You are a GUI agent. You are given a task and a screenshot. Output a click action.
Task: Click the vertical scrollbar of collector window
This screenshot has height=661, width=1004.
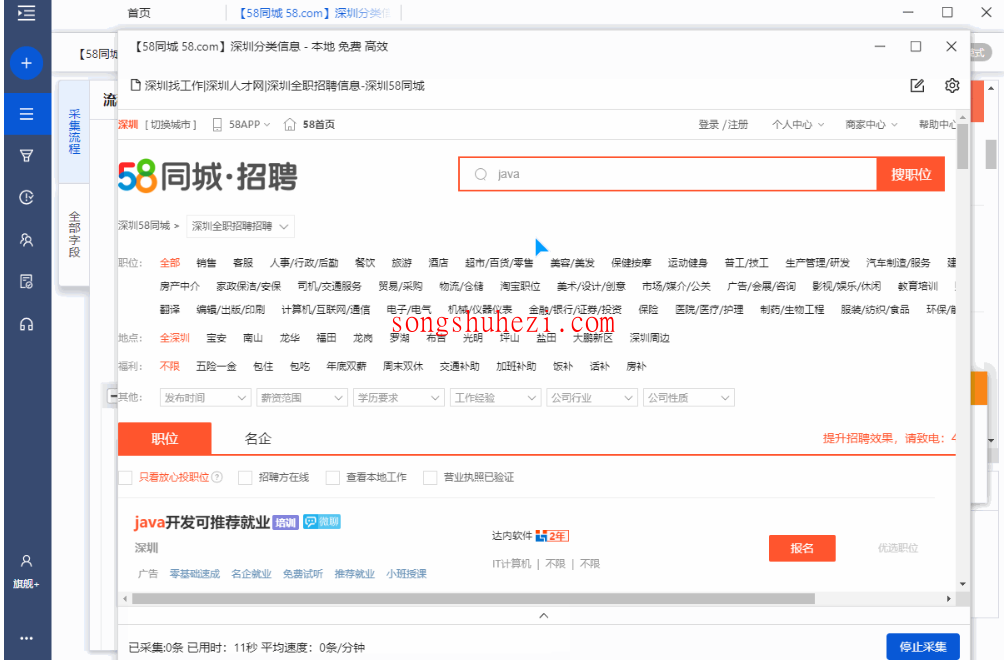[962, 147]
